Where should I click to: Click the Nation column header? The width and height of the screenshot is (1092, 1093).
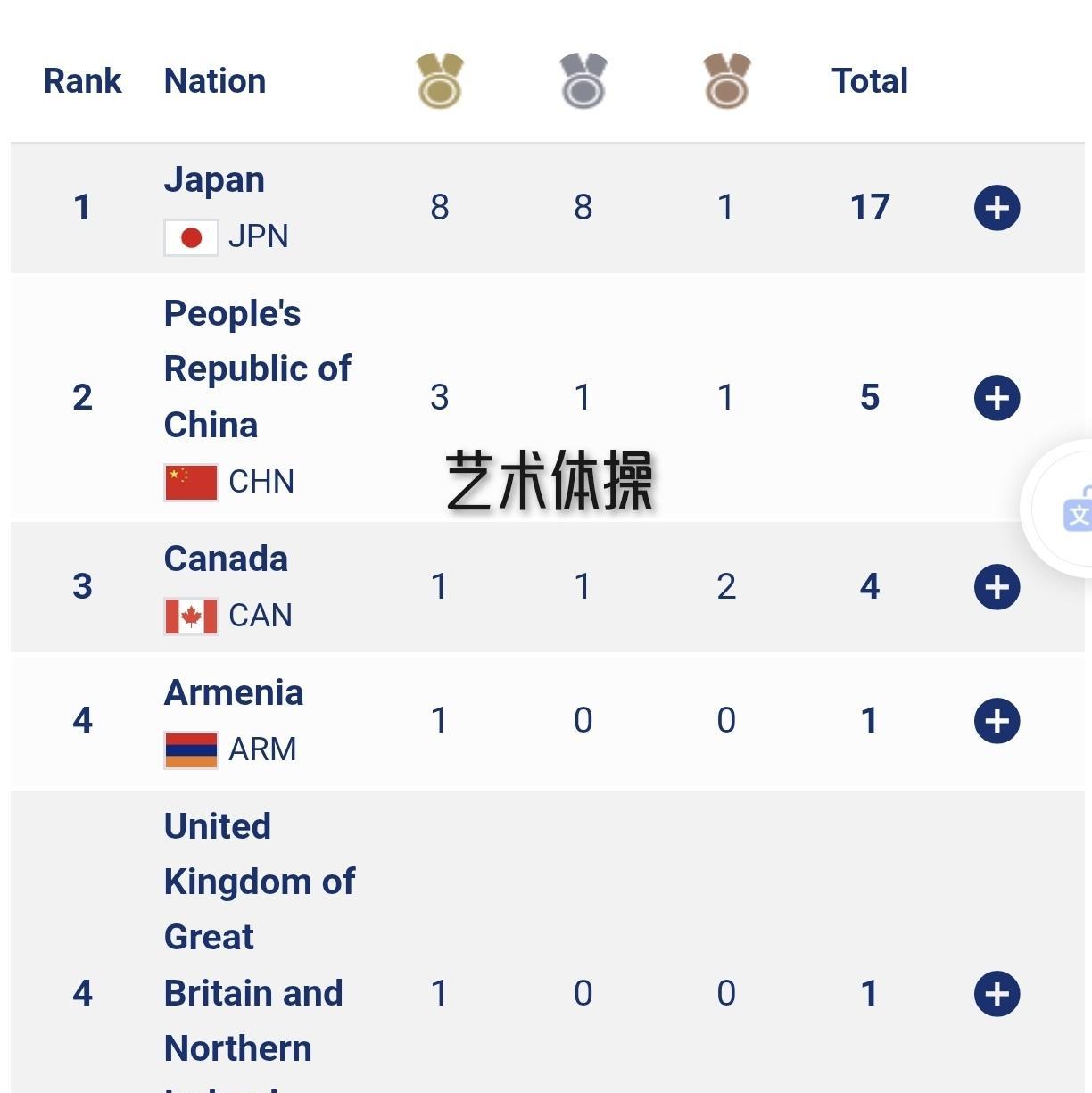215,81
